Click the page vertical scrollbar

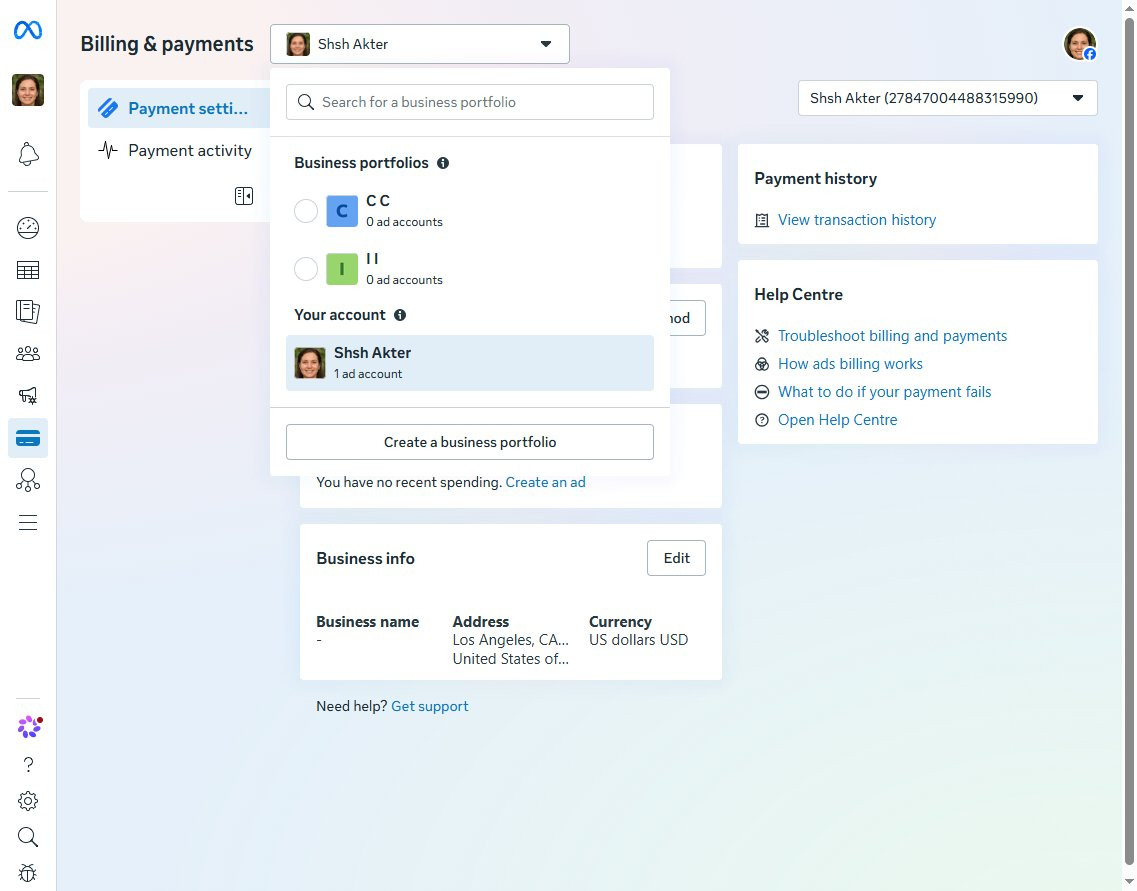click(x=1129, y=442)
